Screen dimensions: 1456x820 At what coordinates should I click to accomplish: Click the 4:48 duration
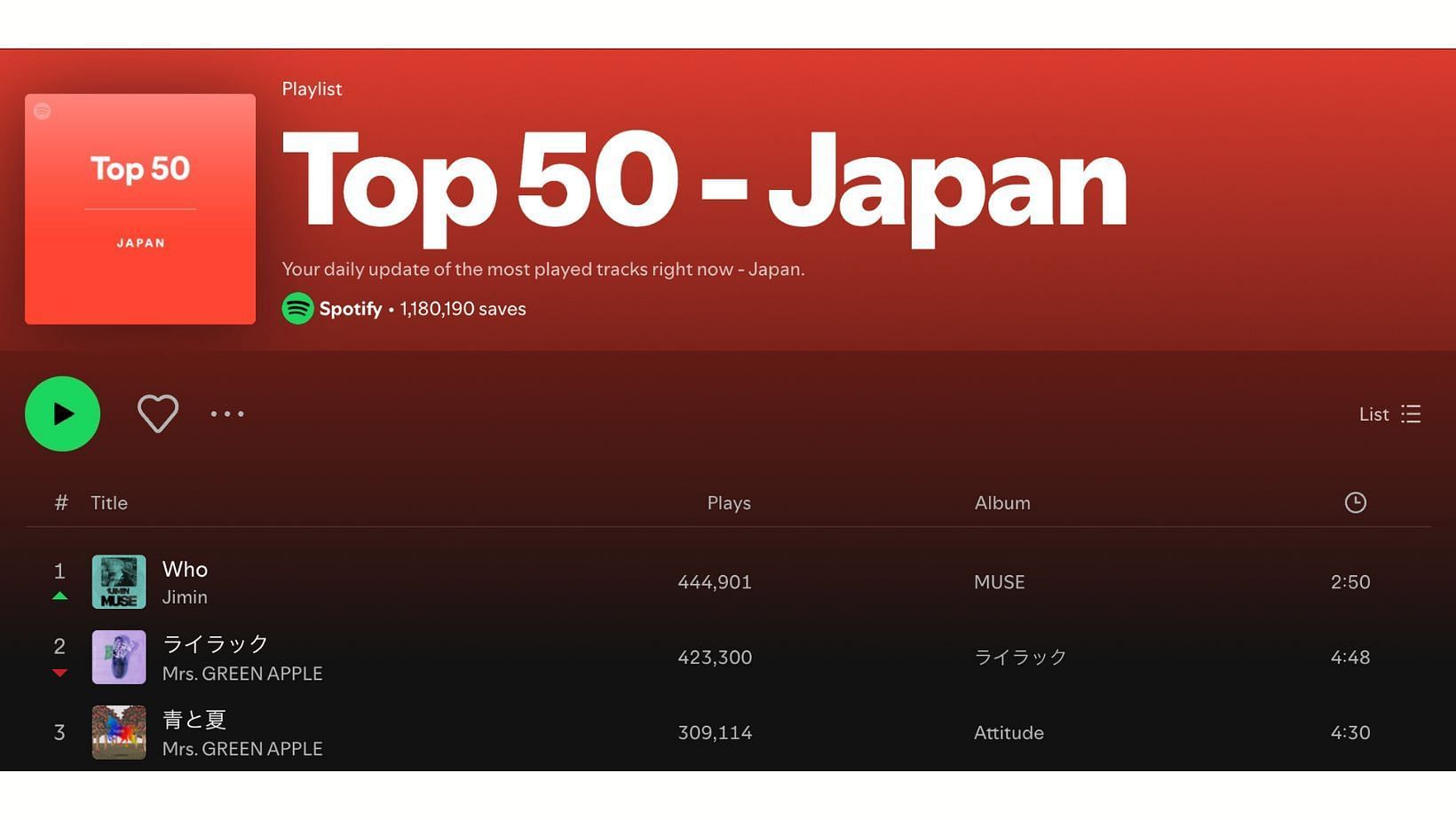(x=1350, y=658)
